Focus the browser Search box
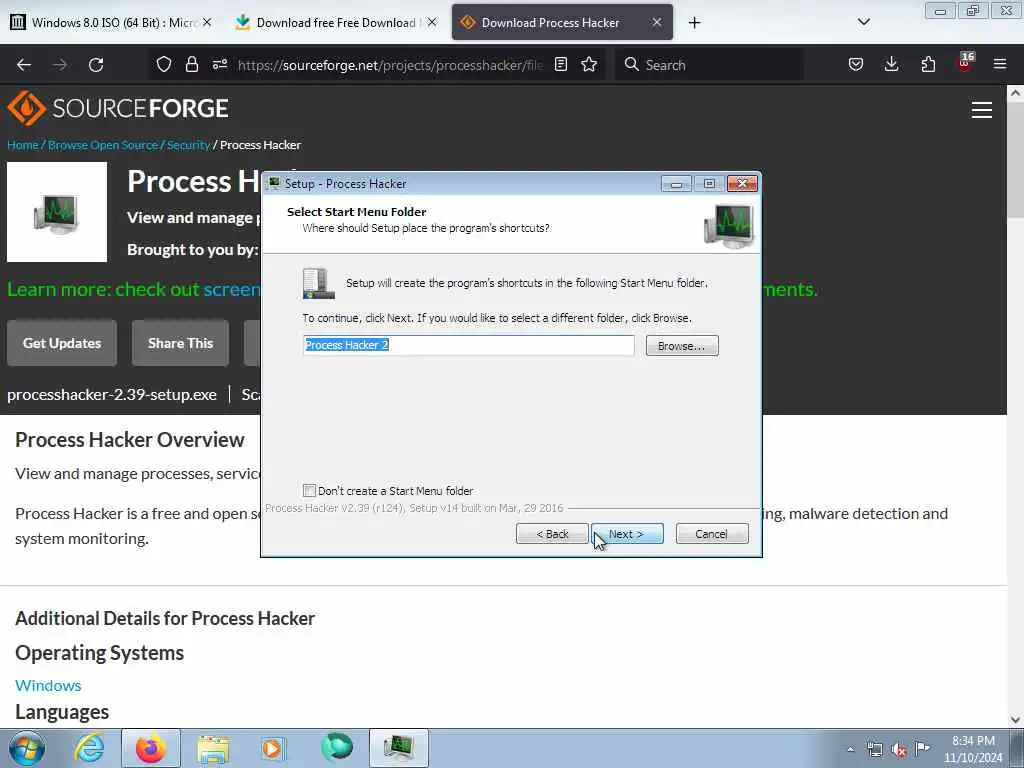This screenshot has height=768, width=1024. (x=709, y=65)
